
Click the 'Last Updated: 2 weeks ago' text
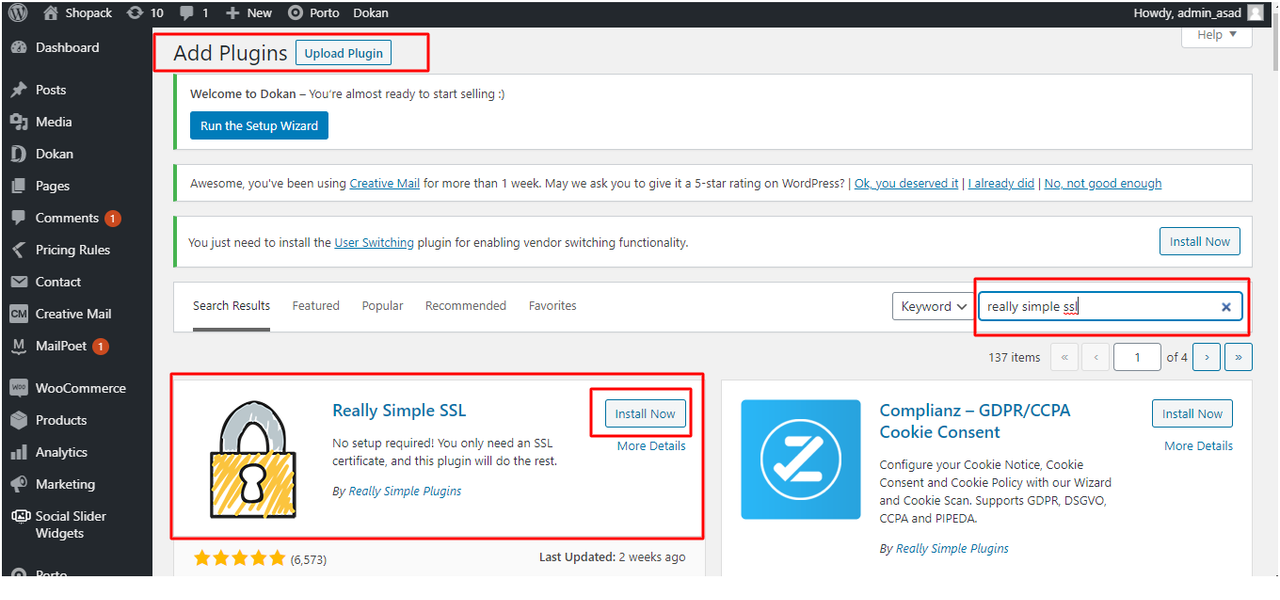(612, 557)
